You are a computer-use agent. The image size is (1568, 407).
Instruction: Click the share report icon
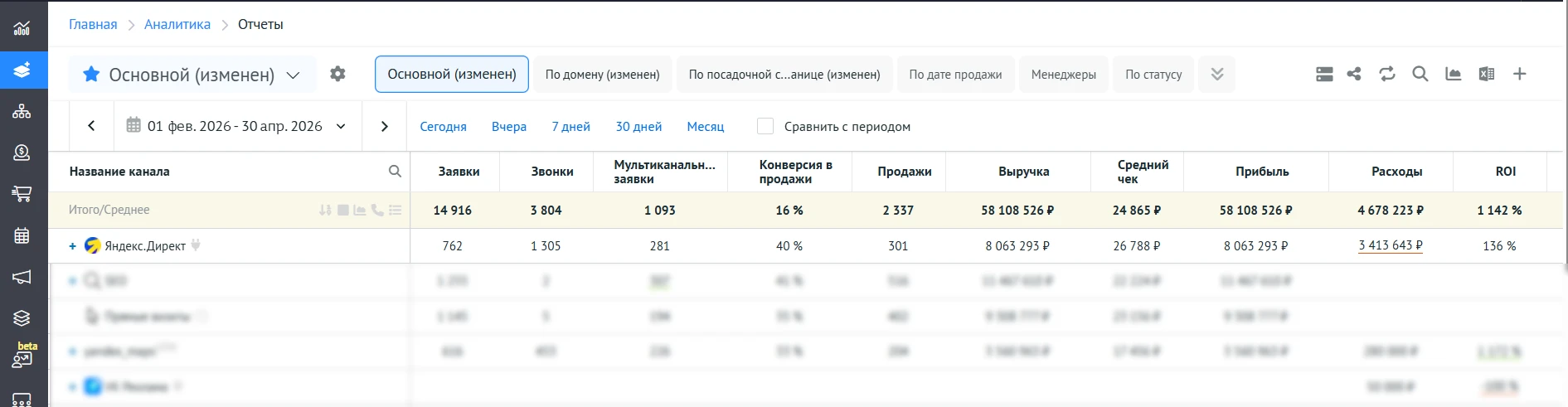1354,74
